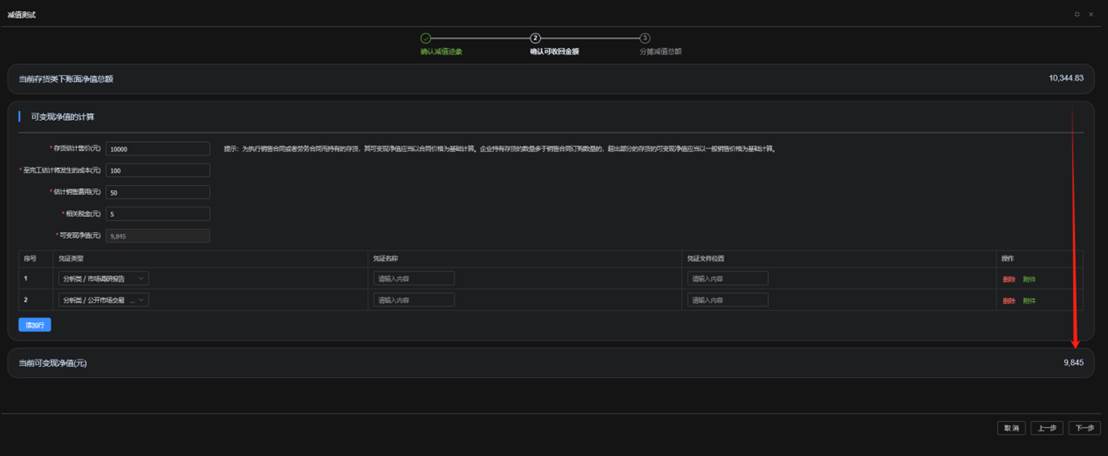The image size is (1108, 456).
Task: Click the green 附件 link in row 2
Action: [x=1029, y=301]
